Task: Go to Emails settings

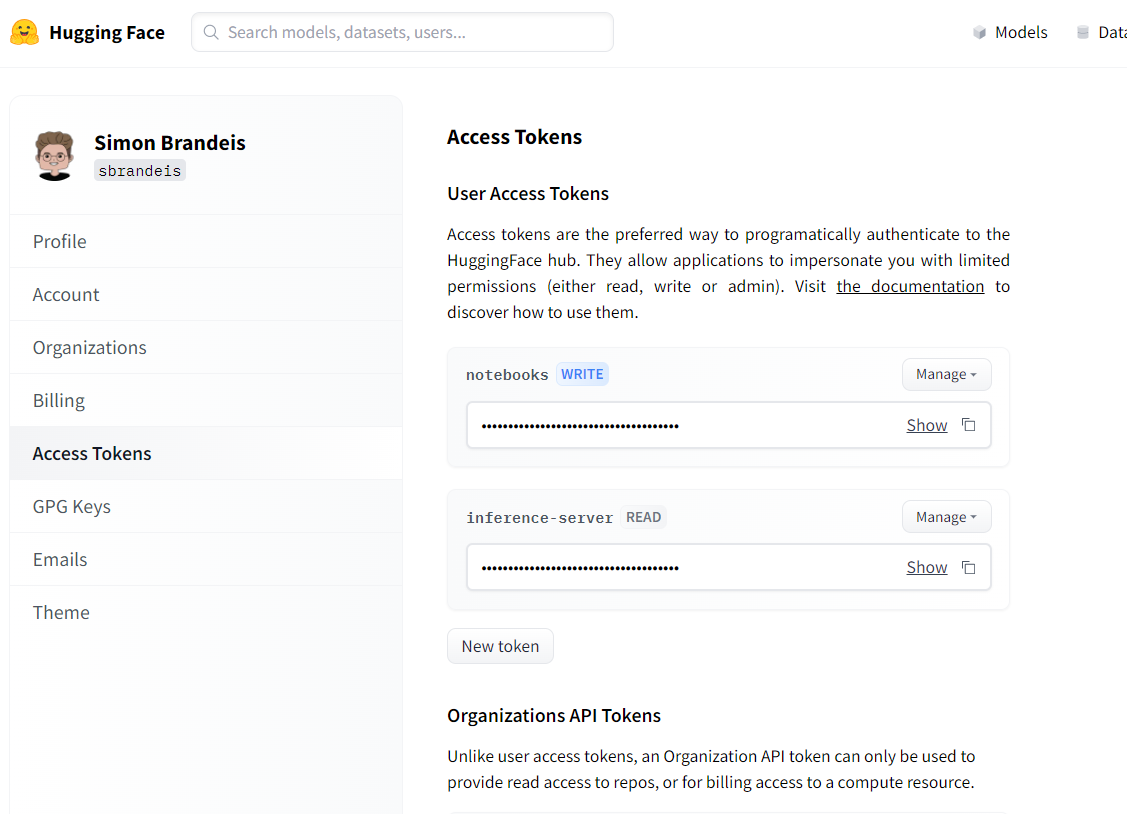Action: (206, 560)
